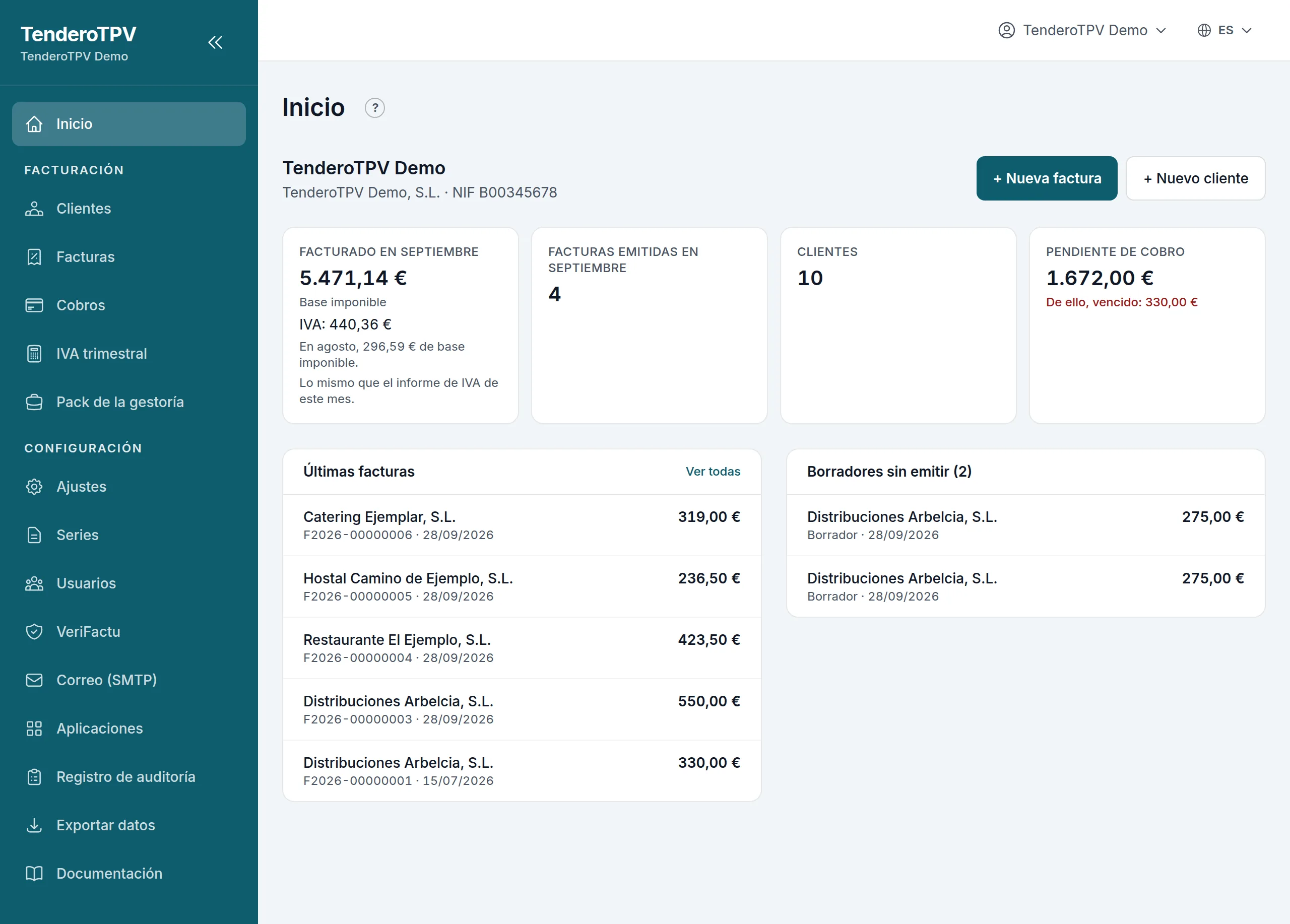Click the Documentación book icon
Viewport: 1290px width, 924px height.
point(34,874)
